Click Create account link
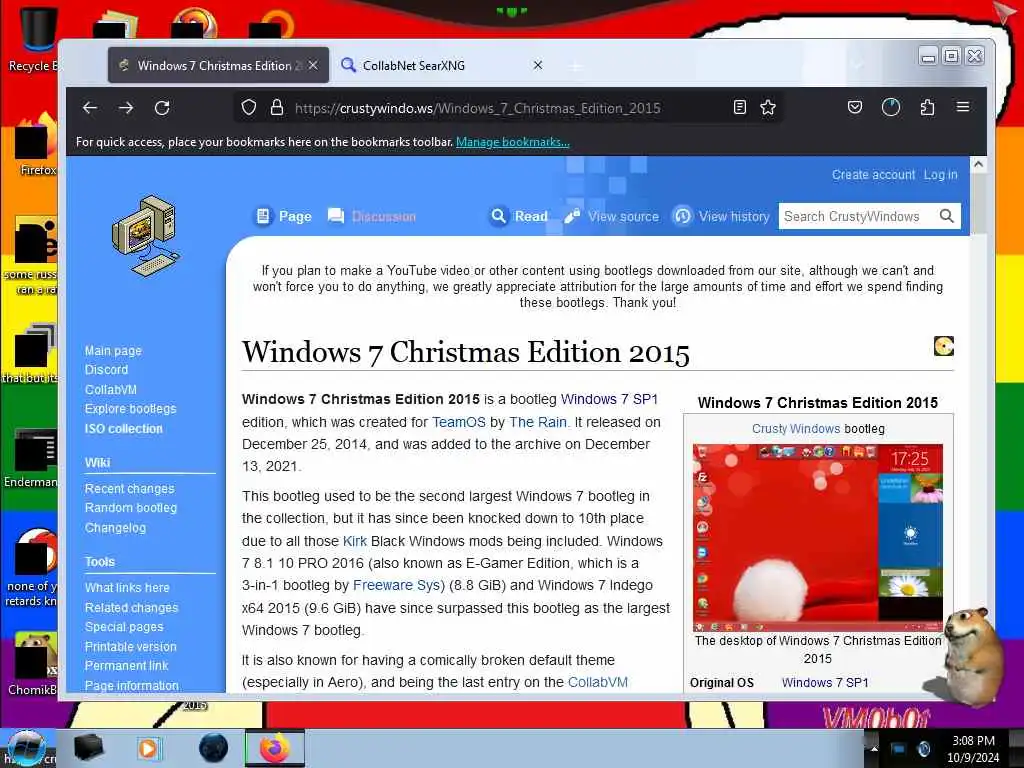 point(873,175)
